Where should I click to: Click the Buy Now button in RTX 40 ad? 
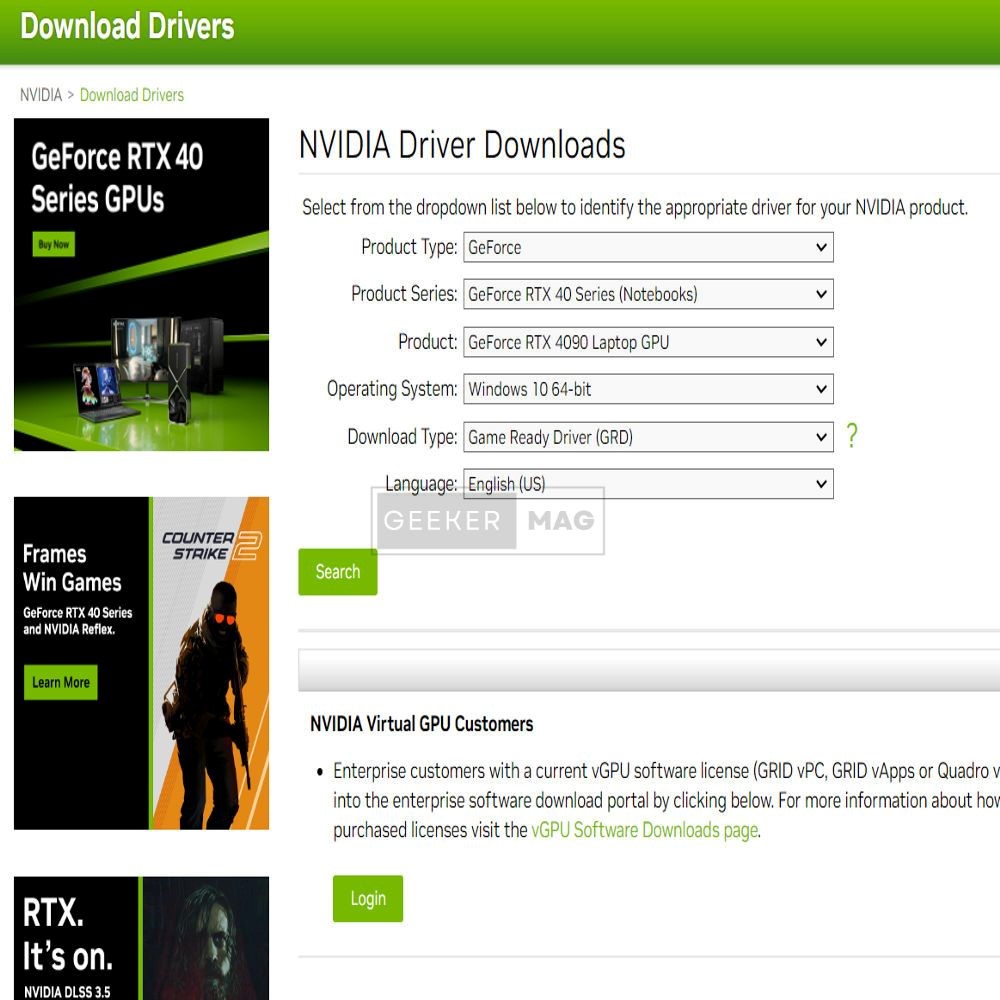(54, 244)
